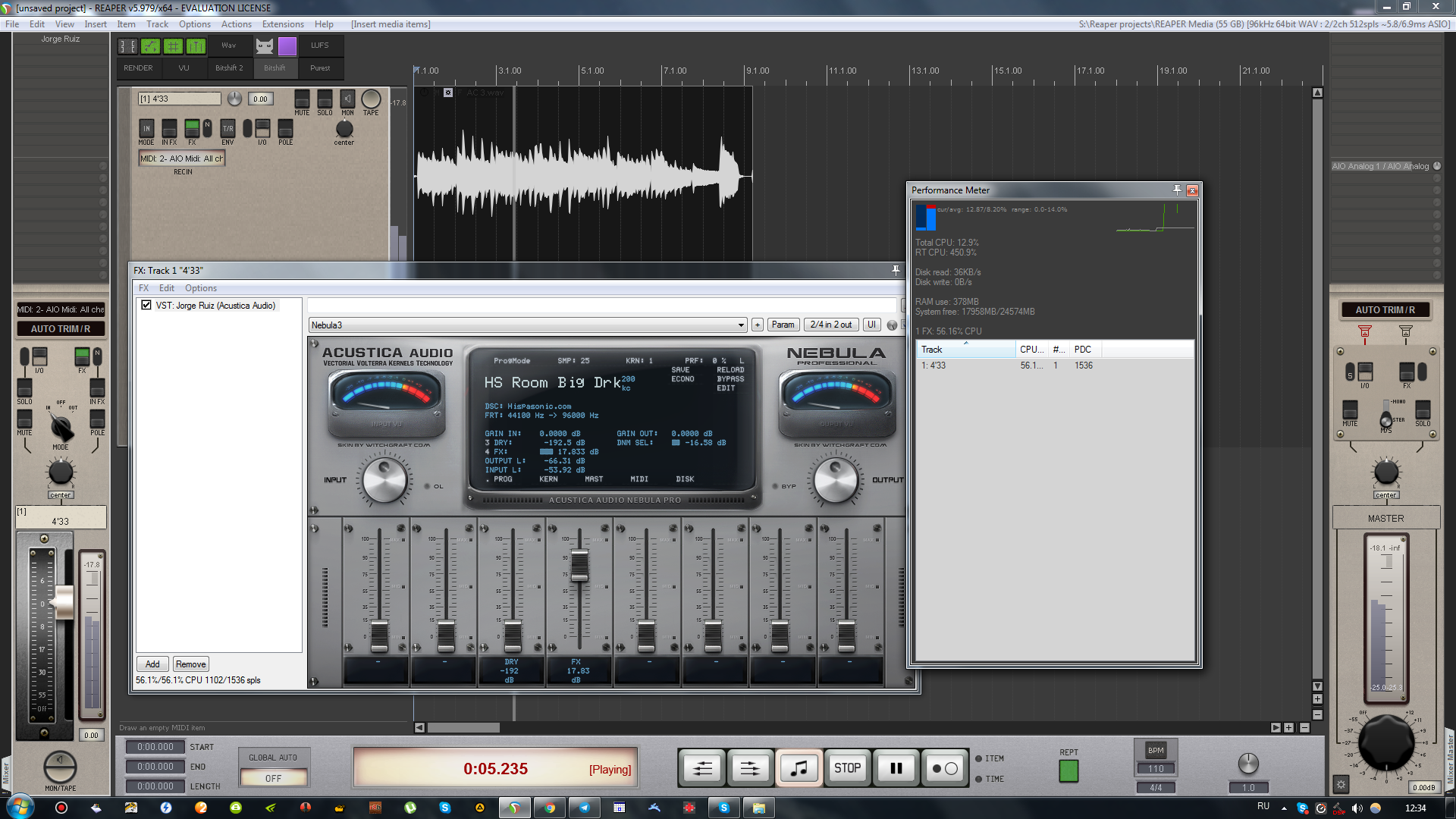Click the pause transport button
Image resolution: width=1456 pixels, height=819 pixels.
pos(896,768)
